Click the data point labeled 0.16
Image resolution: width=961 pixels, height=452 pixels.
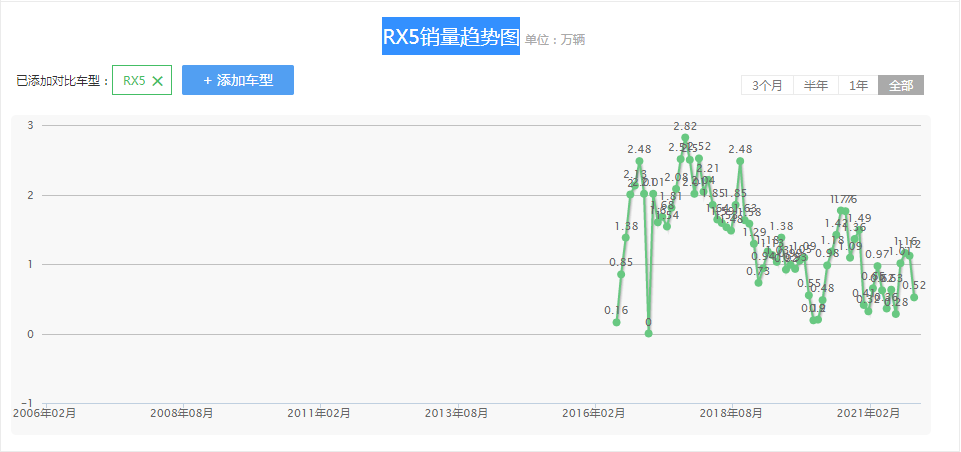pos(617,322)
